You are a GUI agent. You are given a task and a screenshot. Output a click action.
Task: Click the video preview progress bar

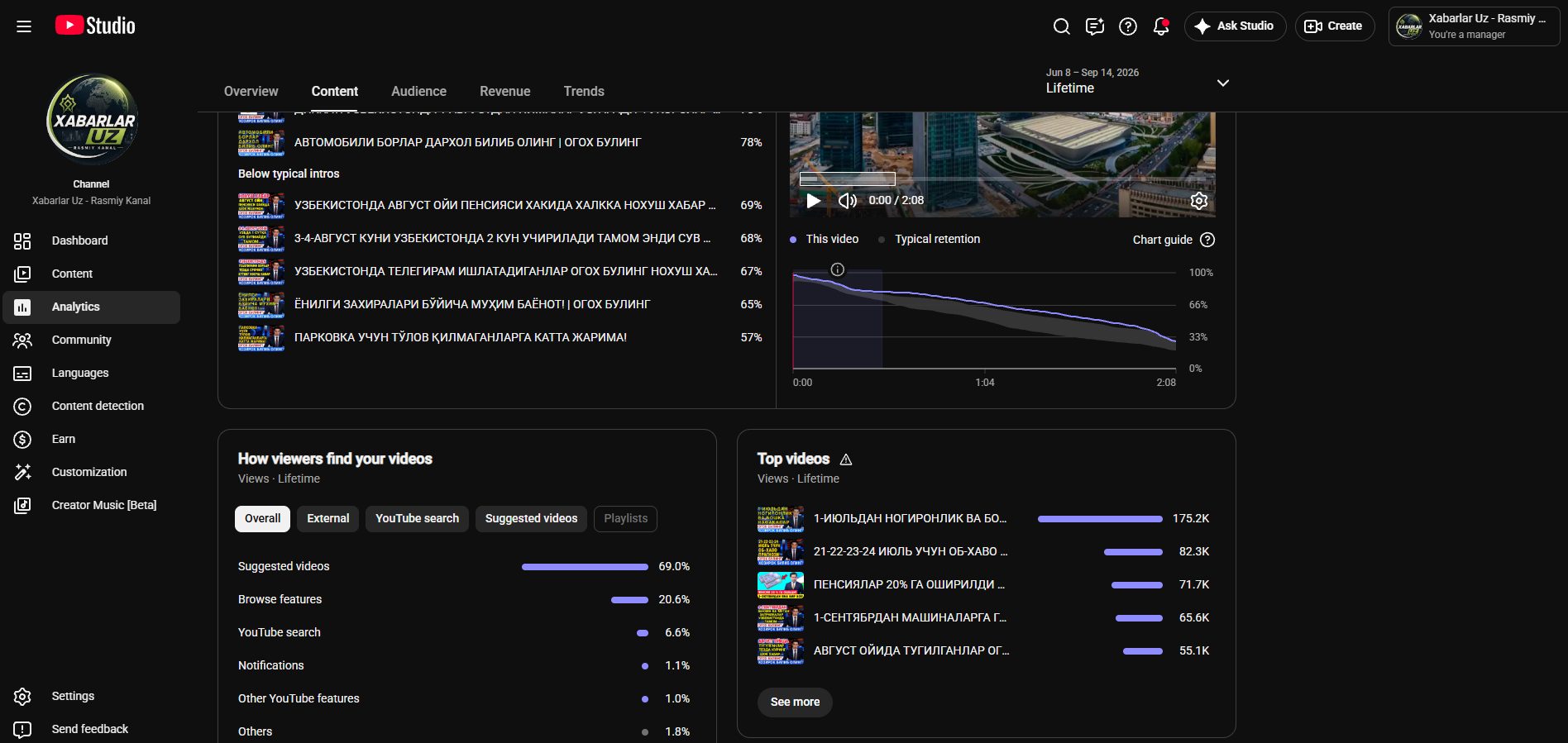[1002, 179]
